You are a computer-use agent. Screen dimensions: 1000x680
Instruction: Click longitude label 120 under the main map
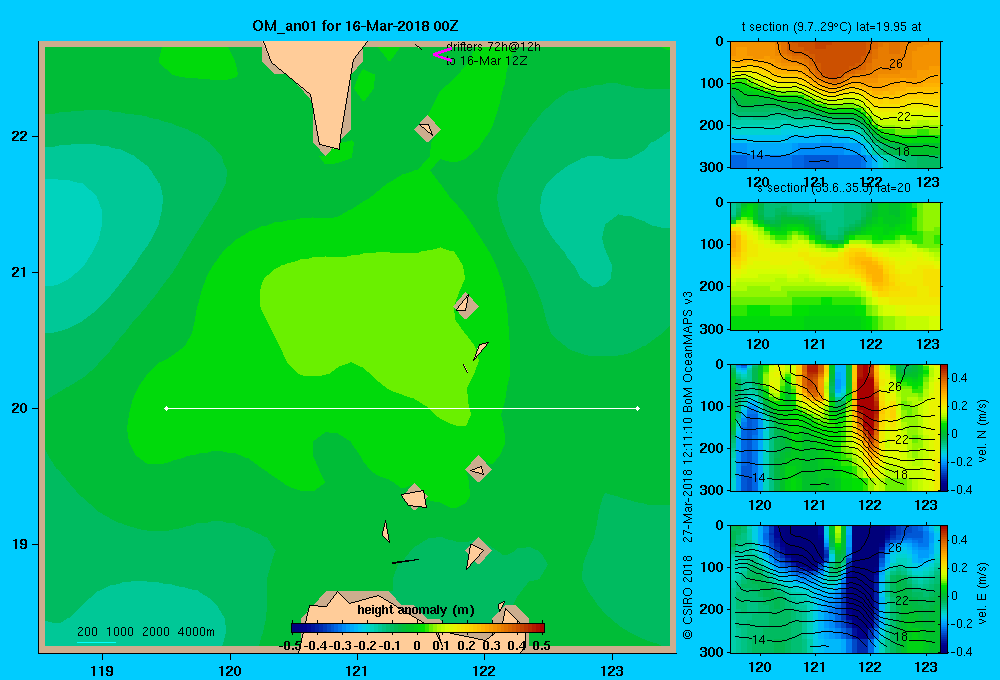point(230,670)
